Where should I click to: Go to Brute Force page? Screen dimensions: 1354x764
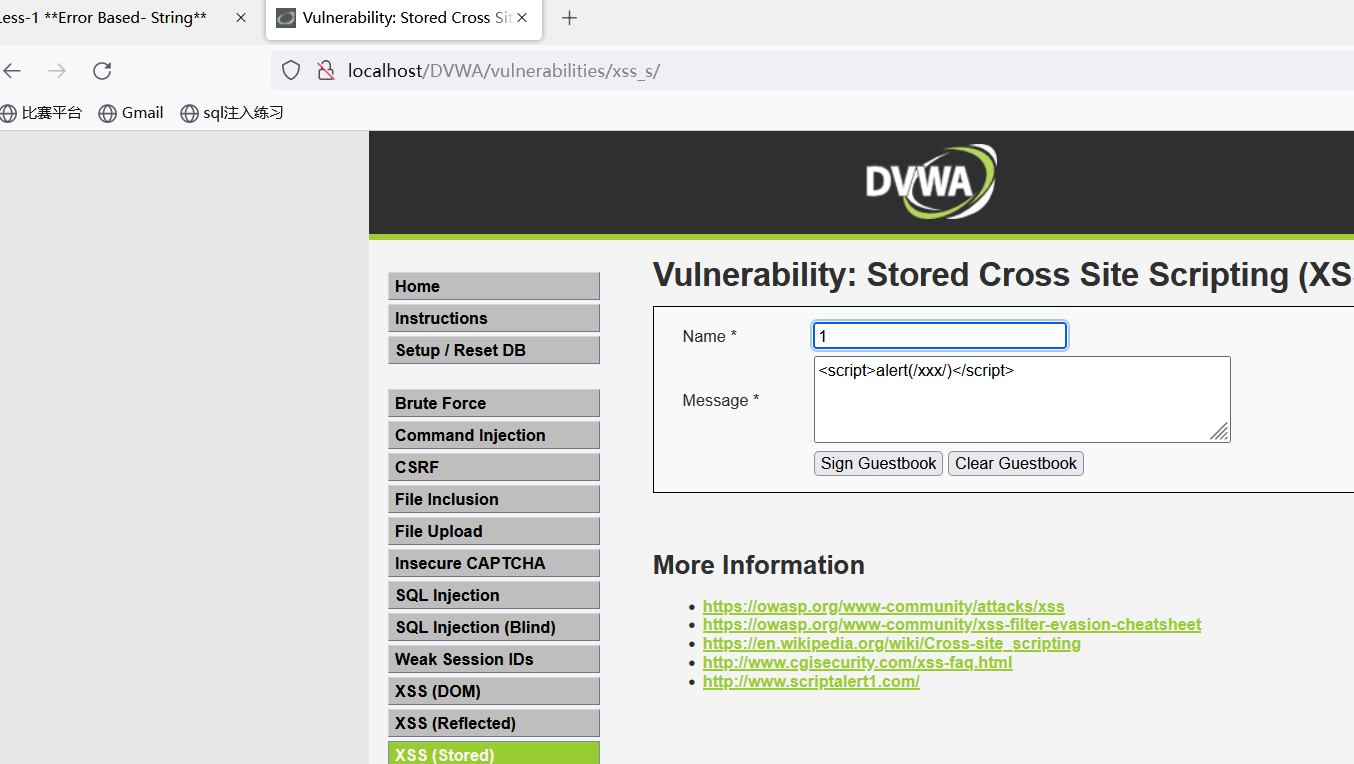point(494,403)
